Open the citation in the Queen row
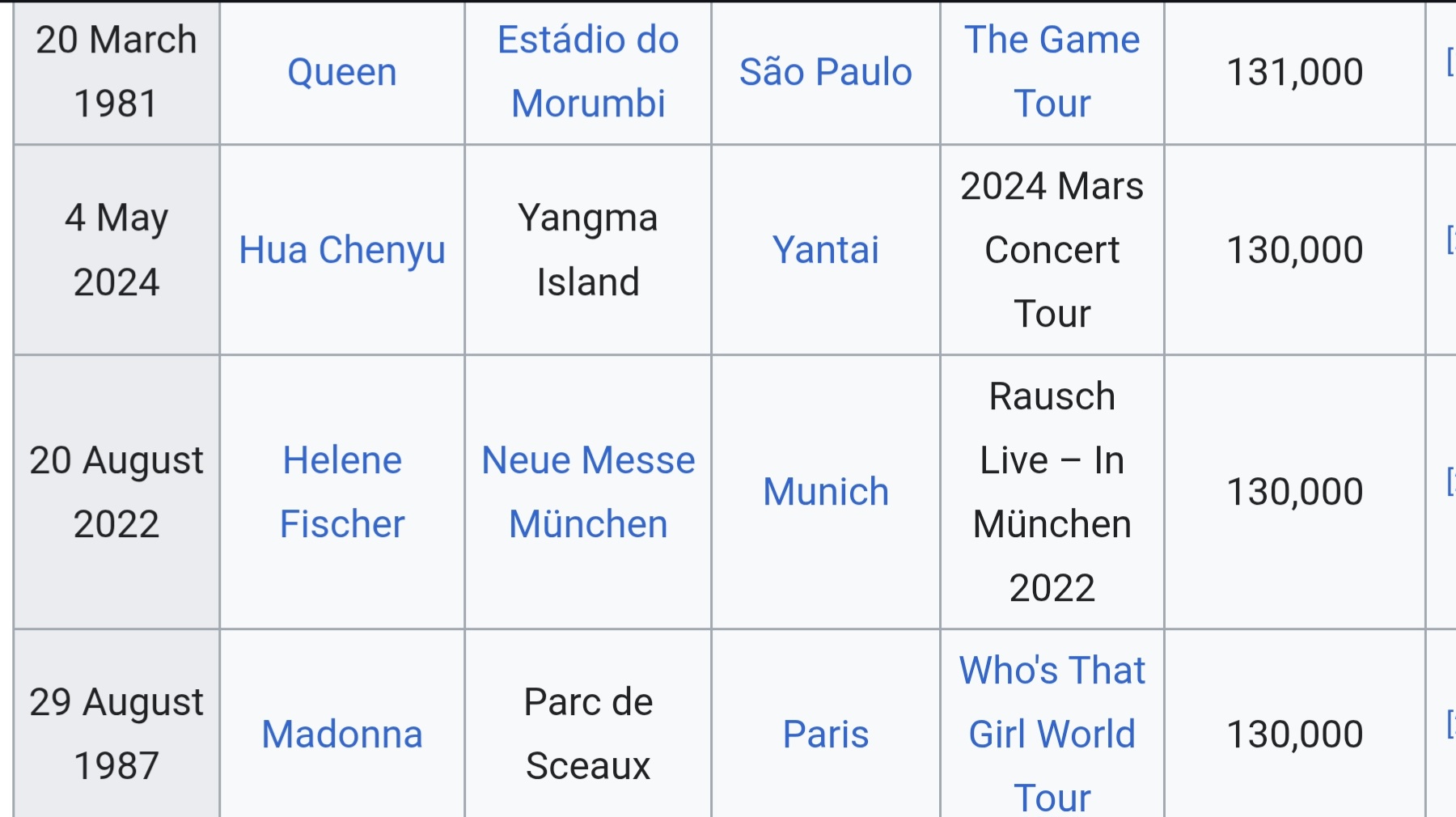Screen dimensions: 1456x817 coord(1450,62)
